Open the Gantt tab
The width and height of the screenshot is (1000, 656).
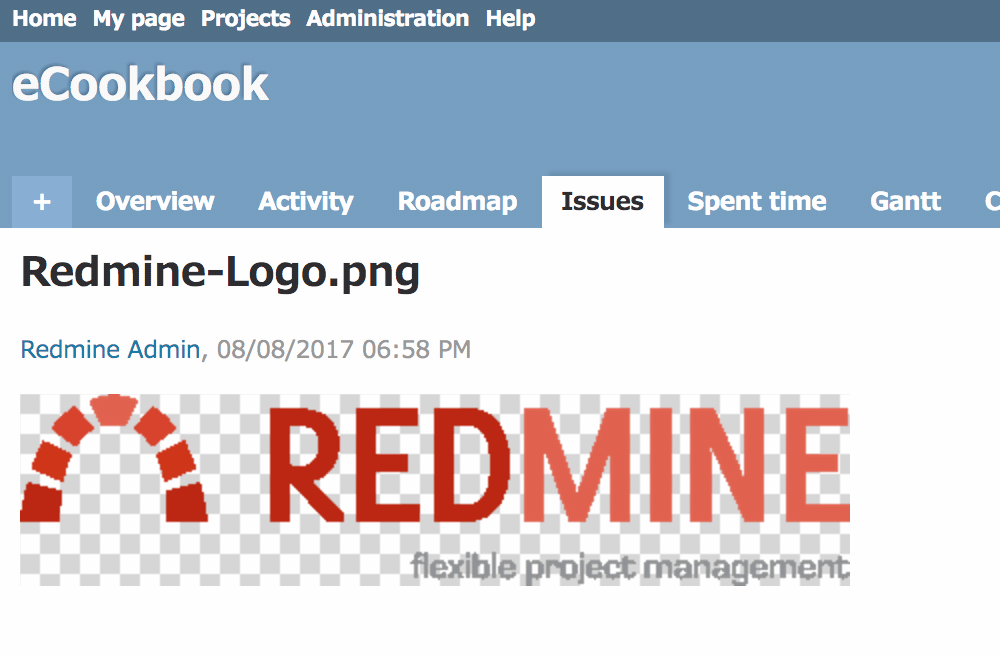[x=906, y=202]
